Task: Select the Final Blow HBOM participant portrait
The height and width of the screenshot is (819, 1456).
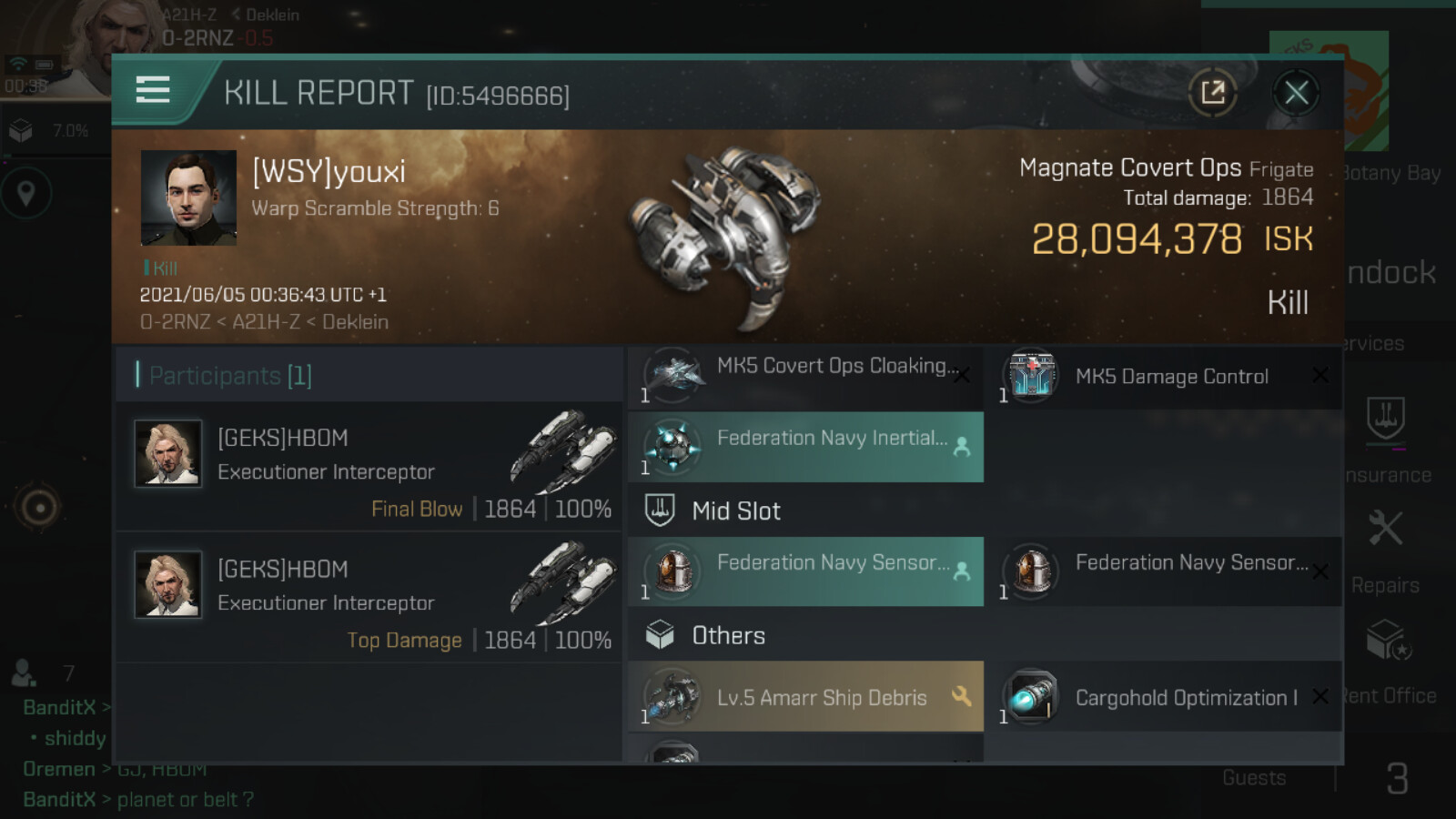Action: point(167,453)
